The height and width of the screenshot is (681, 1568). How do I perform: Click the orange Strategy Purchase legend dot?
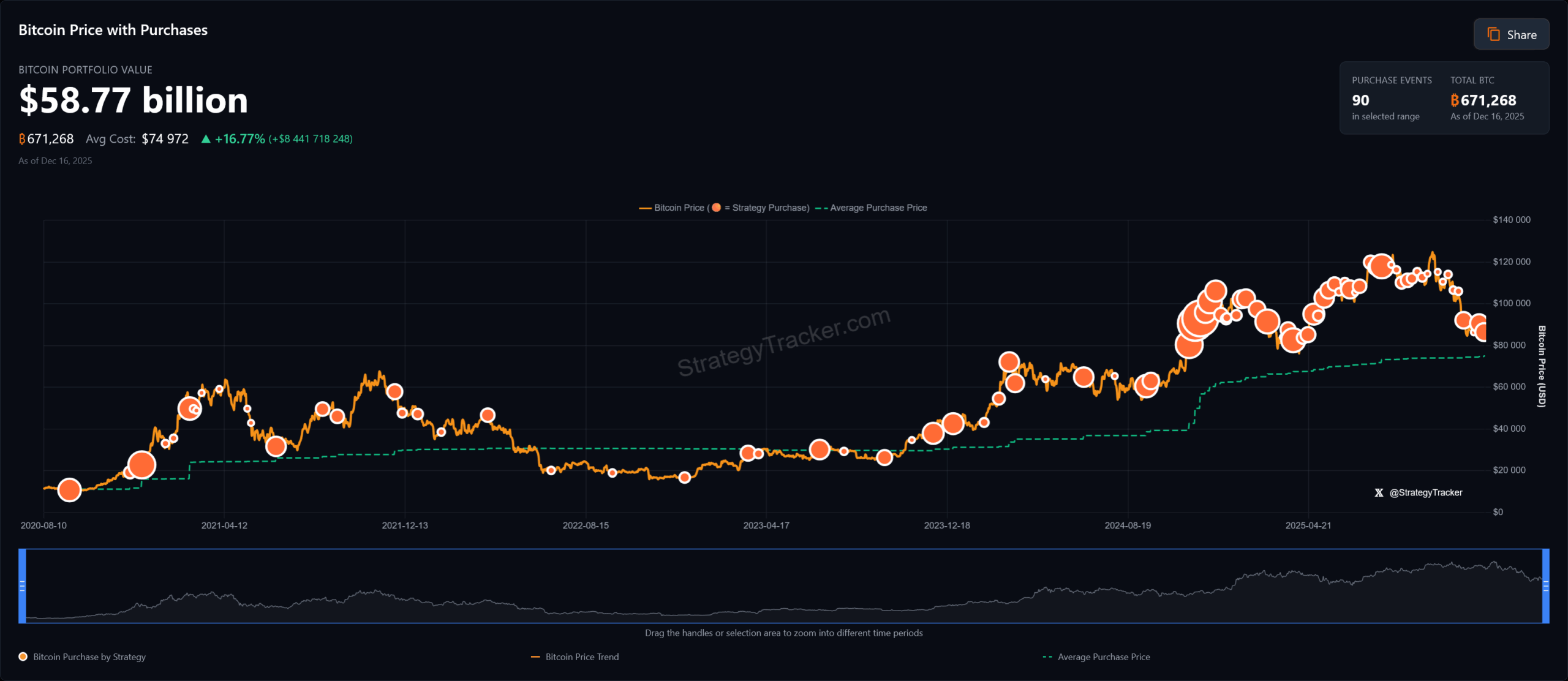(716, 208)
